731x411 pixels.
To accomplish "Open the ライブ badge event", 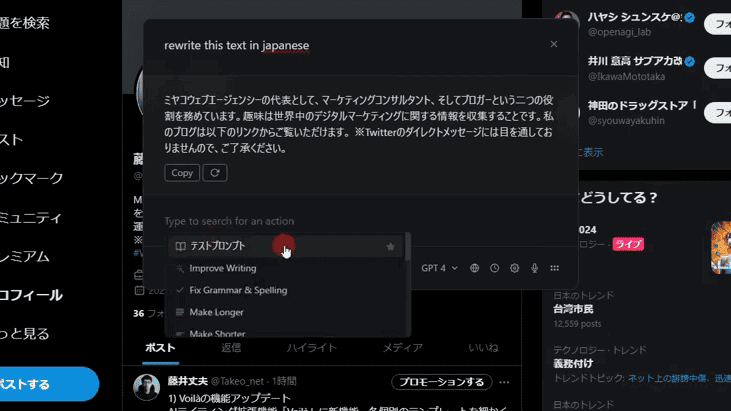I will coord(628,244).
